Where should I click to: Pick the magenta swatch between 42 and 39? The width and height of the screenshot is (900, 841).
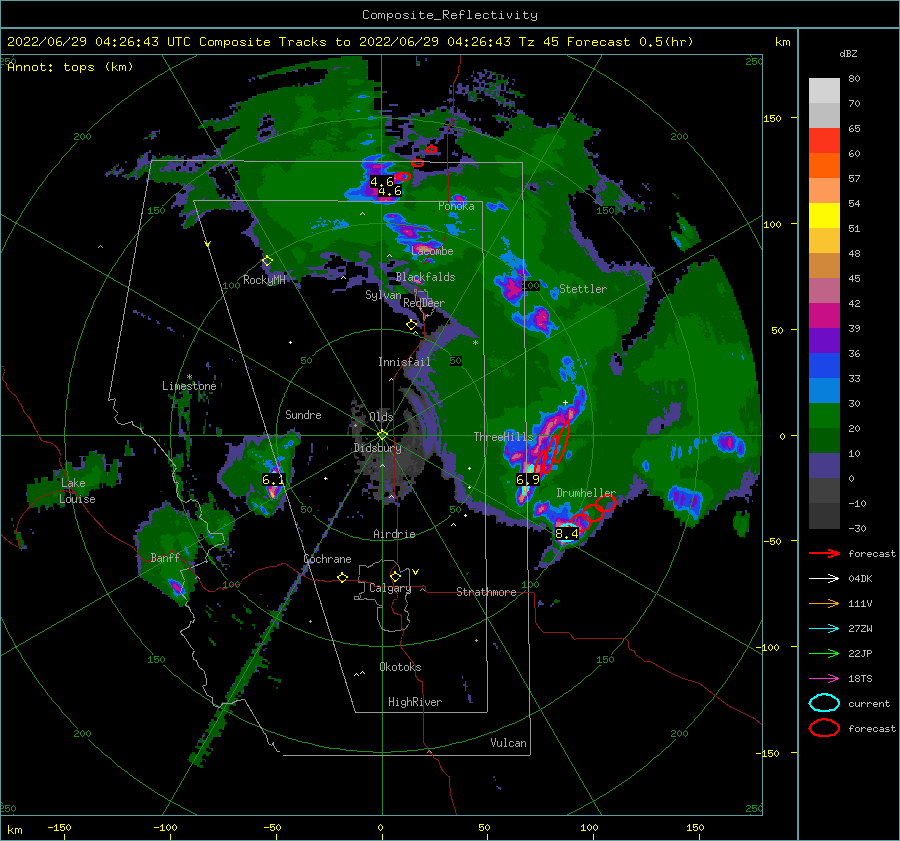pyautogui.click(x=824, y=316)
